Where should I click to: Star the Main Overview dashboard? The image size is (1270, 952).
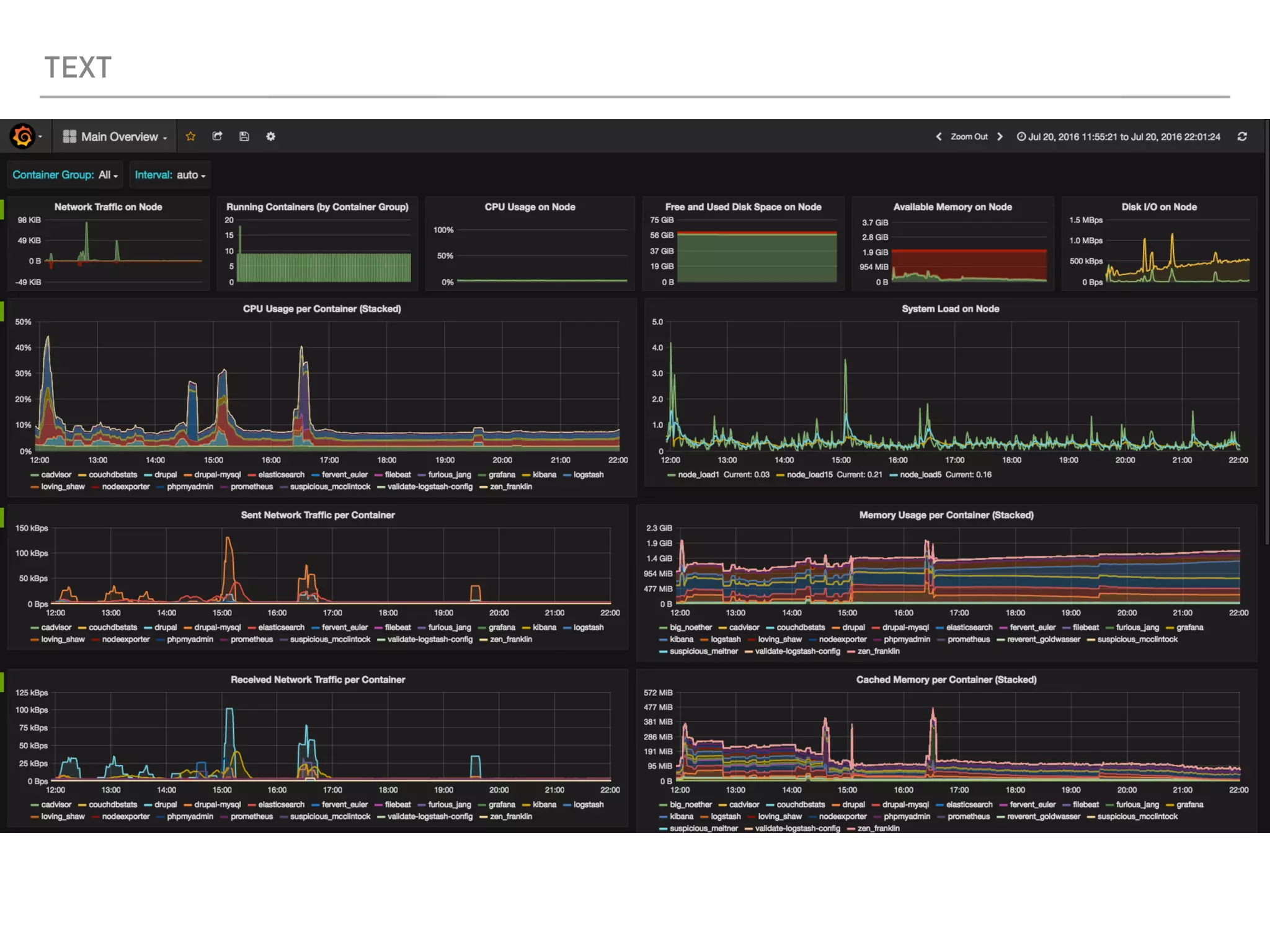pyautogui.click(x=190, y=136)
